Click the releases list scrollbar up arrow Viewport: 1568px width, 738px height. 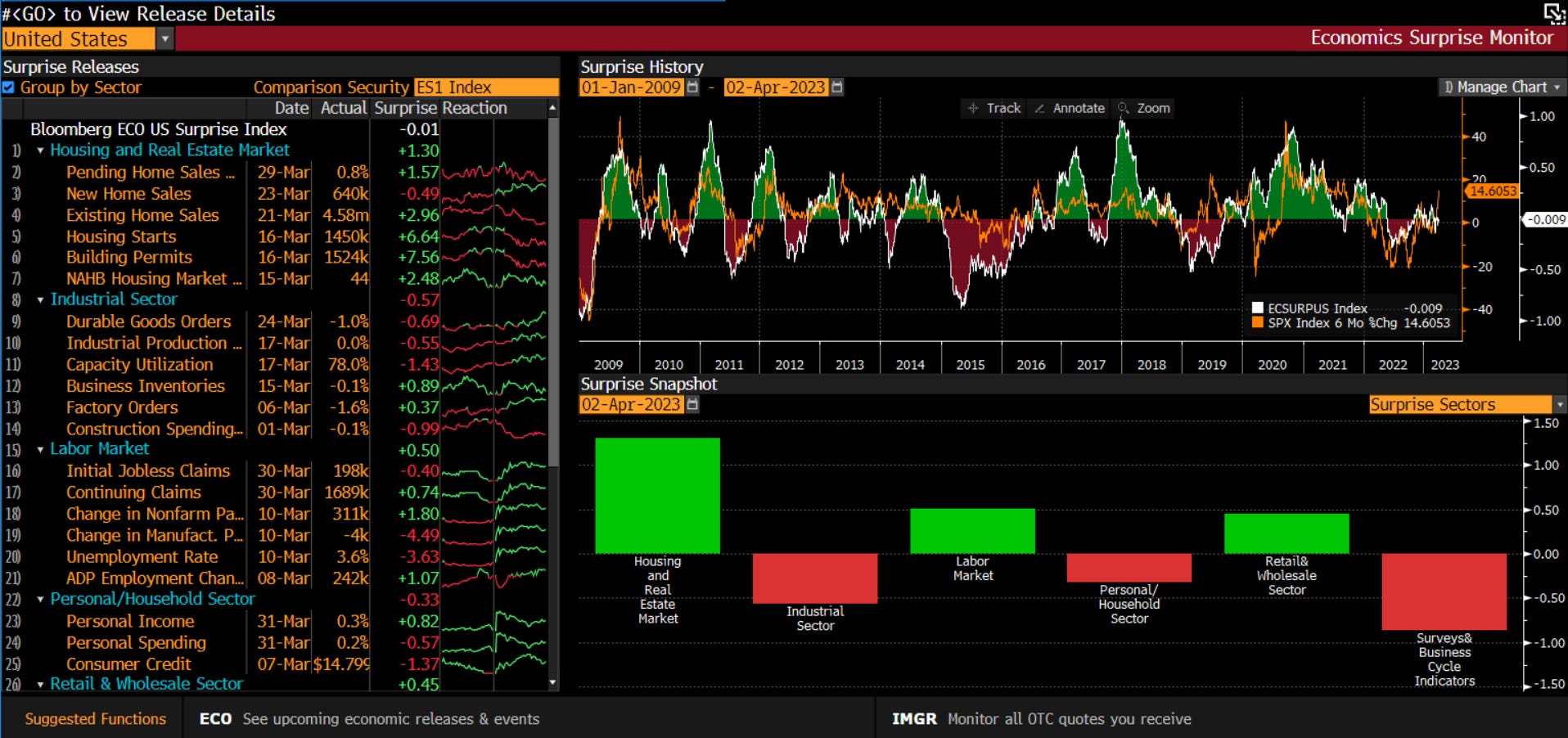553,108
